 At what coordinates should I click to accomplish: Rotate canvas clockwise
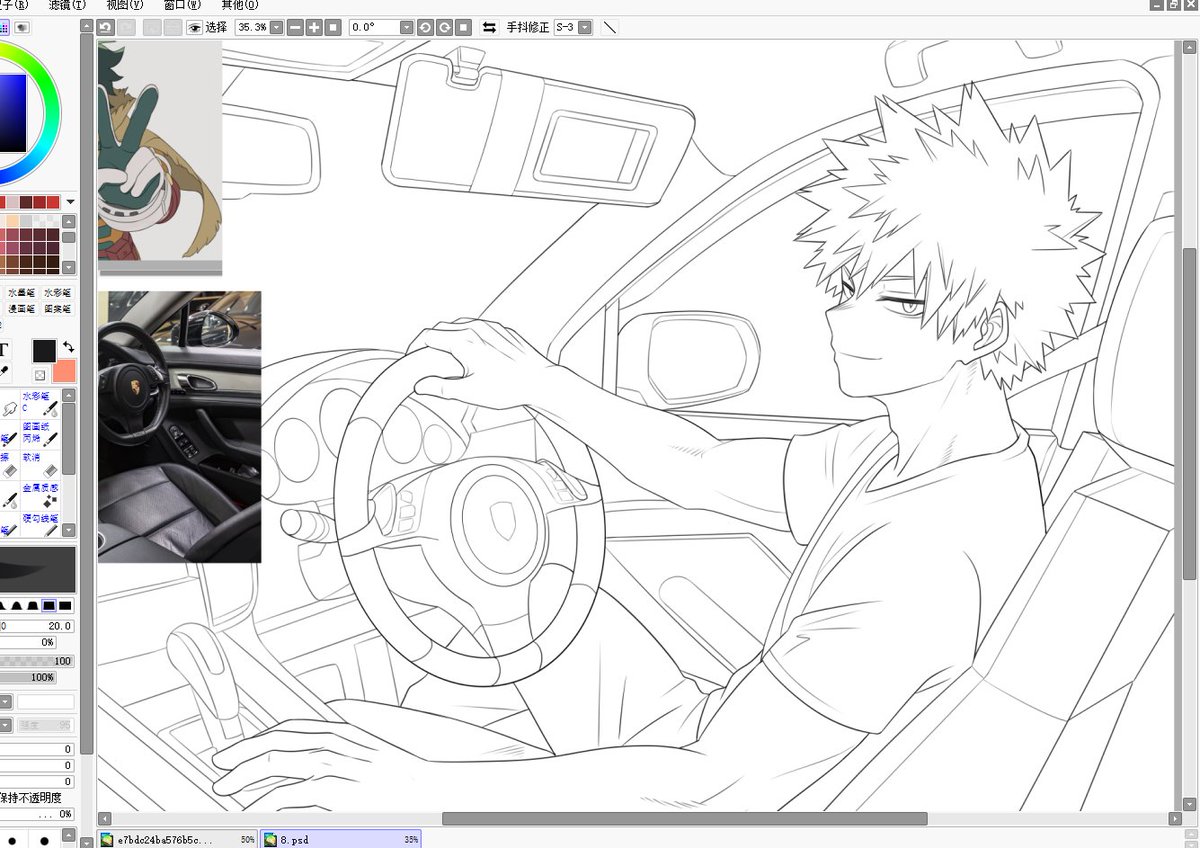pyautogui.click(x=444, y=27)
